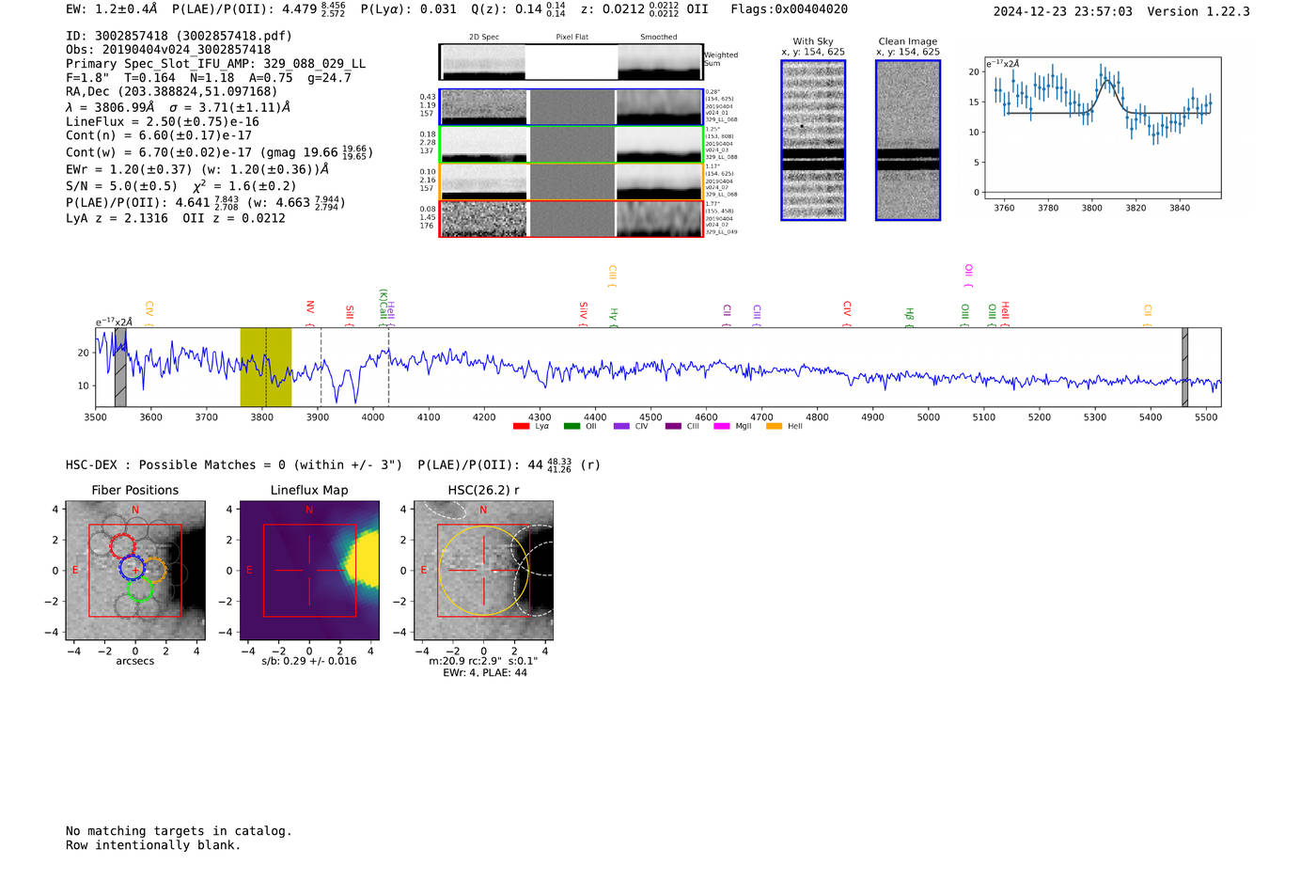Click the LyA z = 2.1316 line
This screenshot has width=1316, height=896.
click(x=117, y=218)
